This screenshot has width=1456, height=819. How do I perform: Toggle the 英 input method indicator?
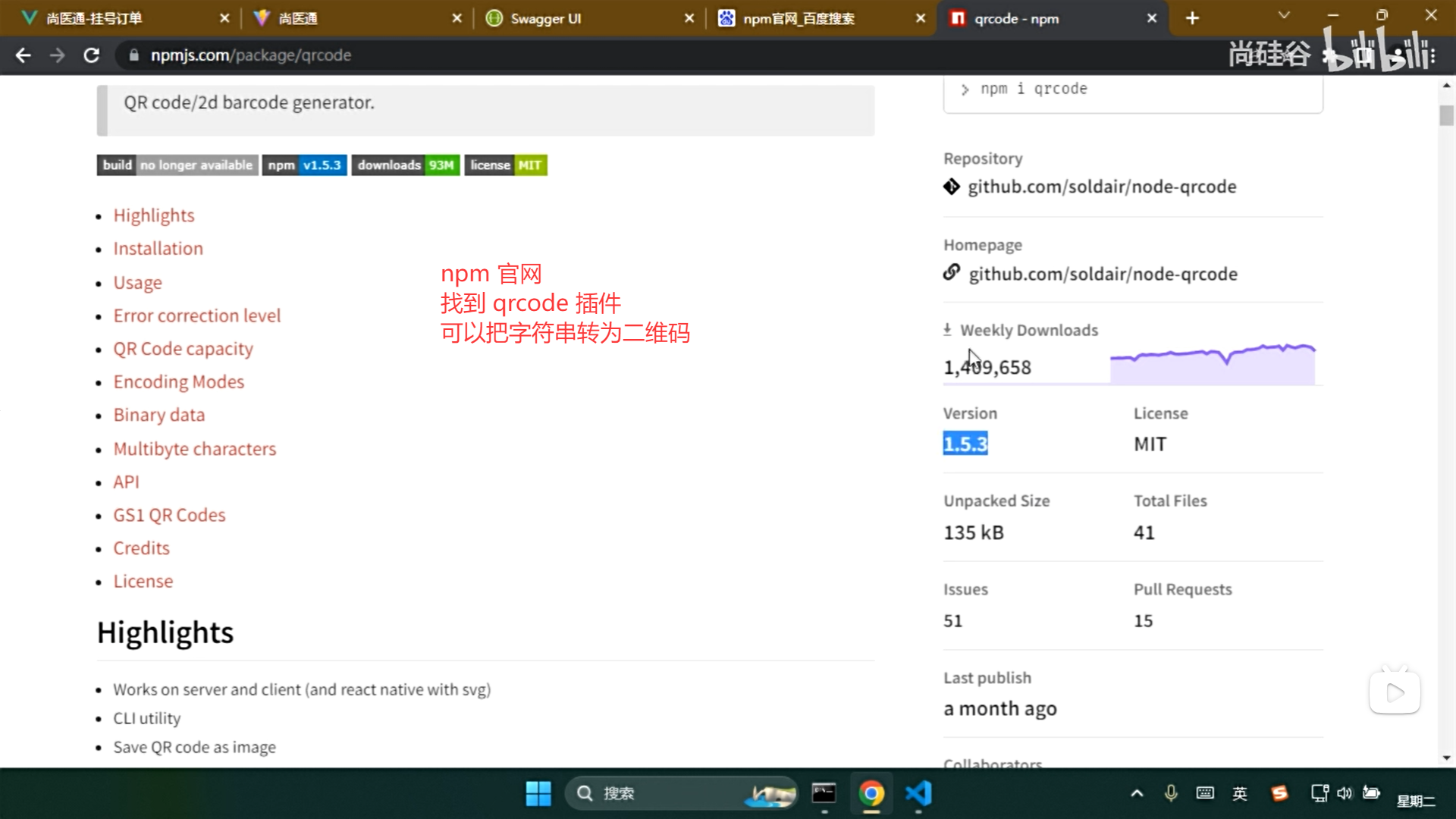coord(1240,793)
